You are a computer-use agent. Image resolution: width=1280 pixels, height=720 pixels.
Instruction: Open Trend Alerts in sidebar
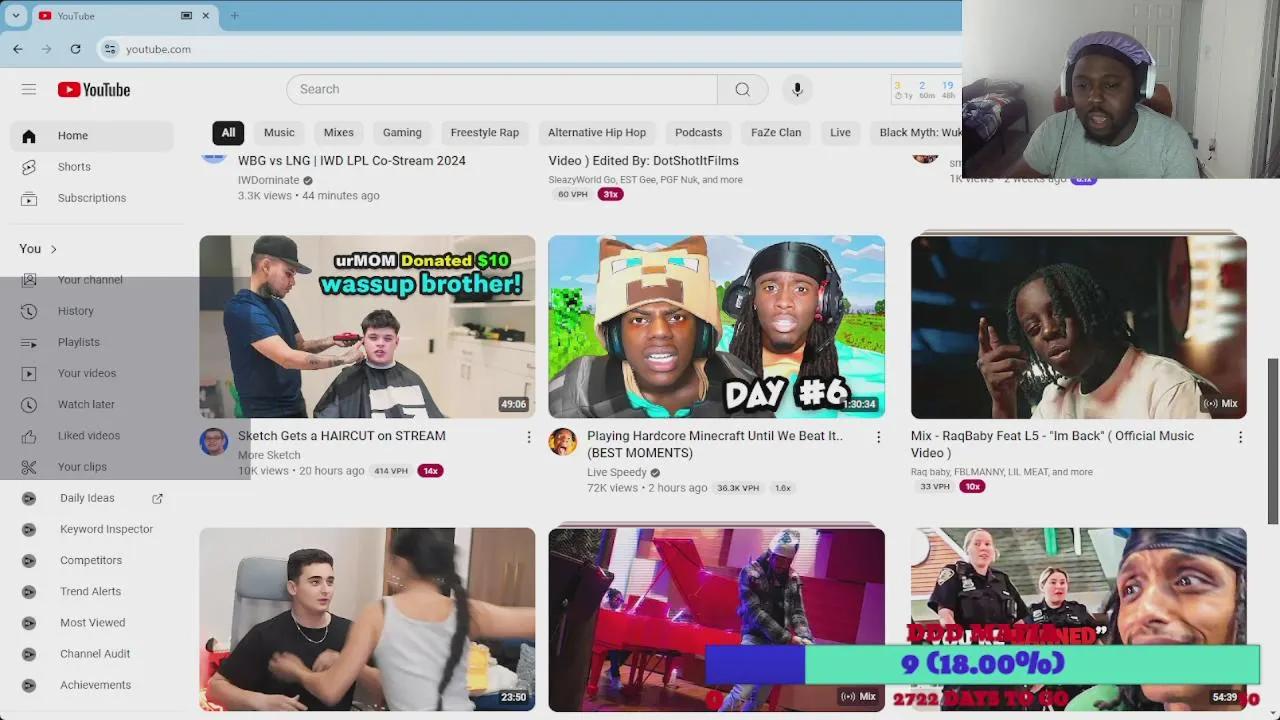(92, 591)
